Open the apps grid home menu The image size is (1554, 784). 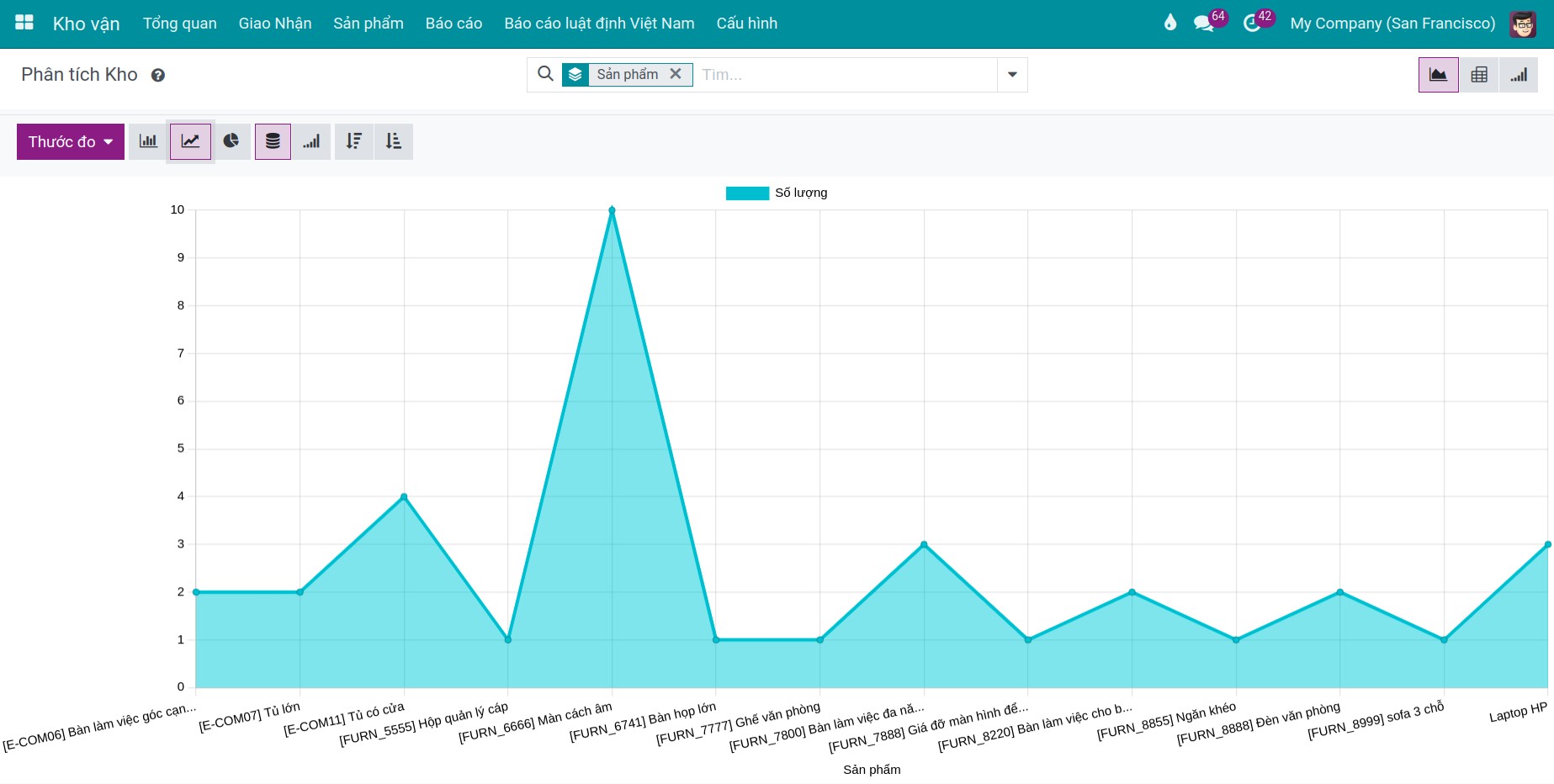[x=24, y=23]
